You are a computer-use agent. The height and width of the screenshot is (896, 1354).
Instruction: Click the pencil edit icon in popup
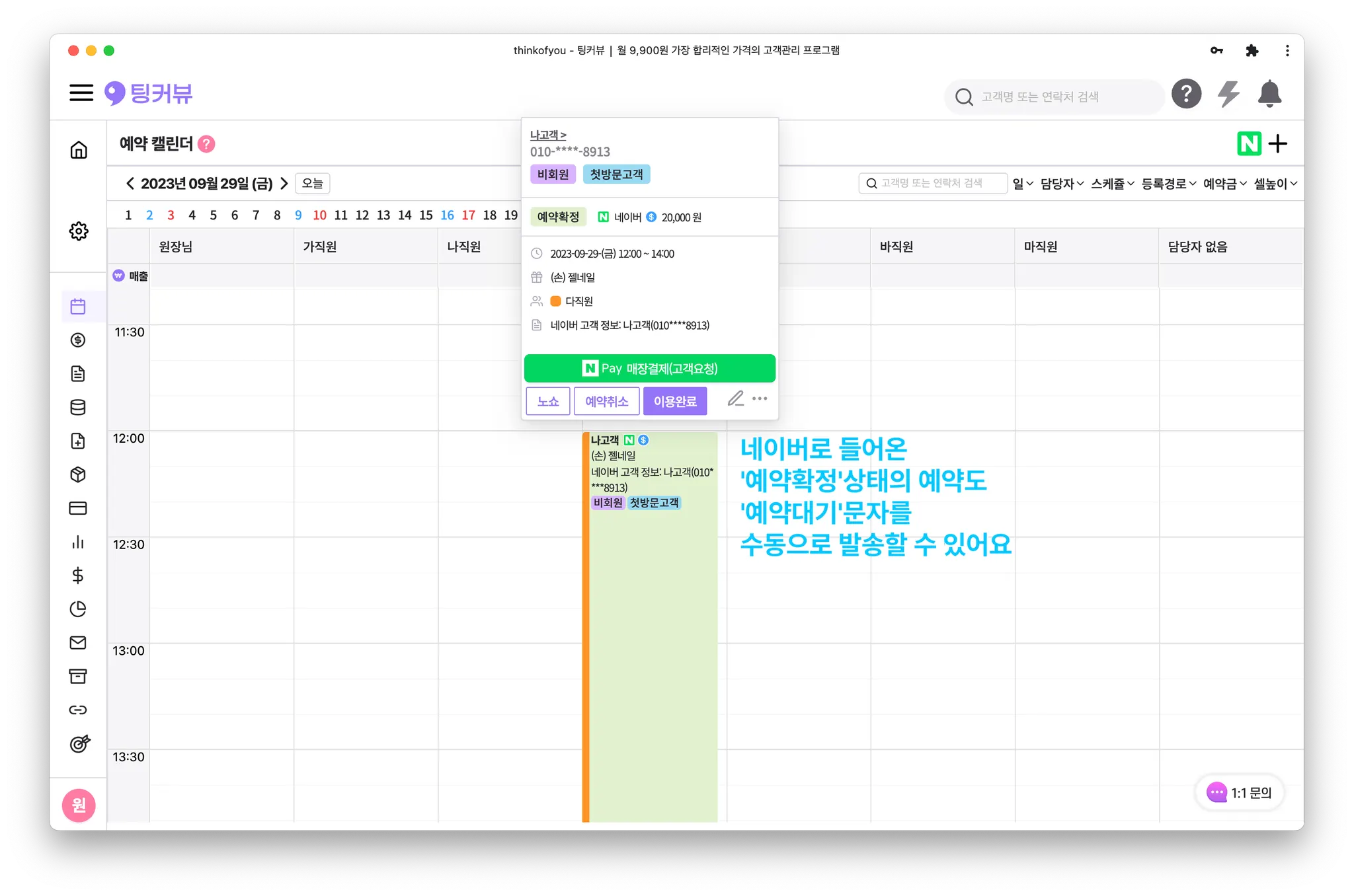point(735,398)
